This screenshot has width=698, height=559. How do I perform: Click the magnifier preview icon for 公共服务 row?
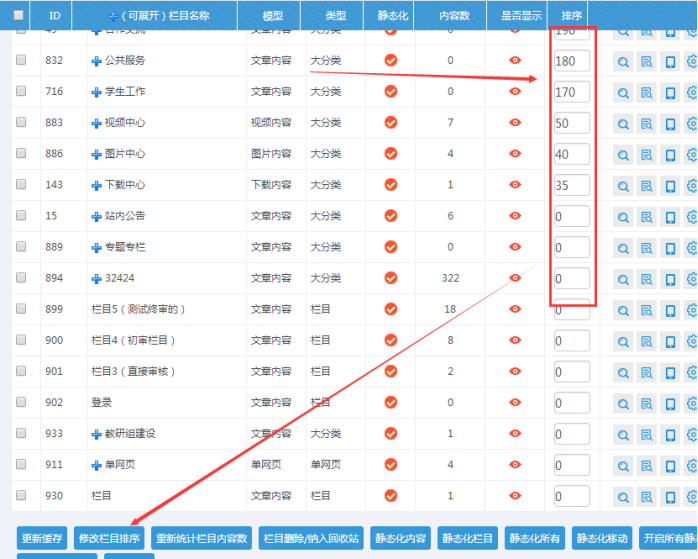click(623, 61)
